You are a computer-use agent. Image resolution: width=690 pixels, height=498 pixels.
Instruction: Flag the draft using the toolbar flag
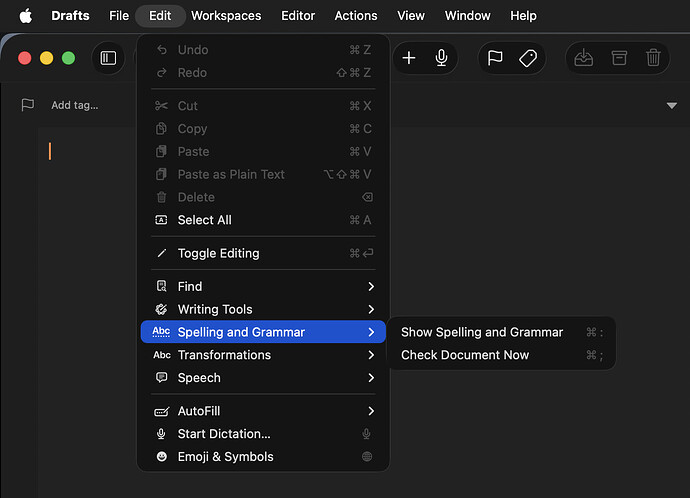pos(495,58)
